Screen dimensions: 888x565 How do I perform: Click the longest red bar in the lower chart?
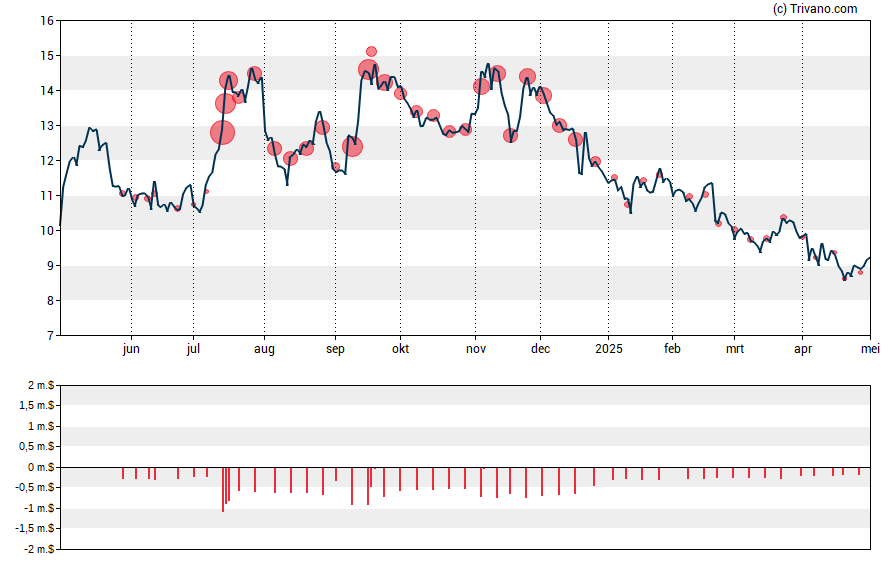coord(223,490)
